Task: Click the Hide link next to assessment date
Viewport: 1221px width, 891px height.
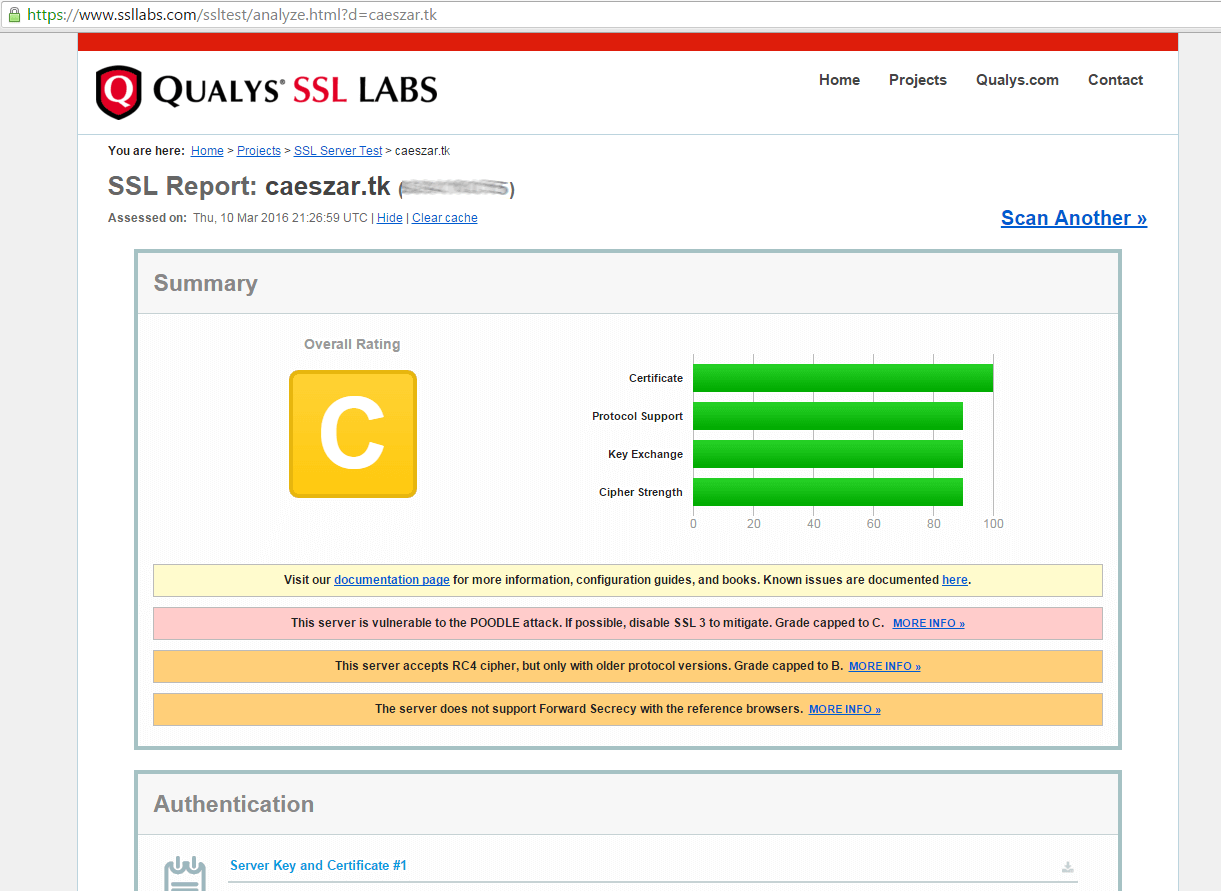Action: pyautogui.click(x=390, y=218)
